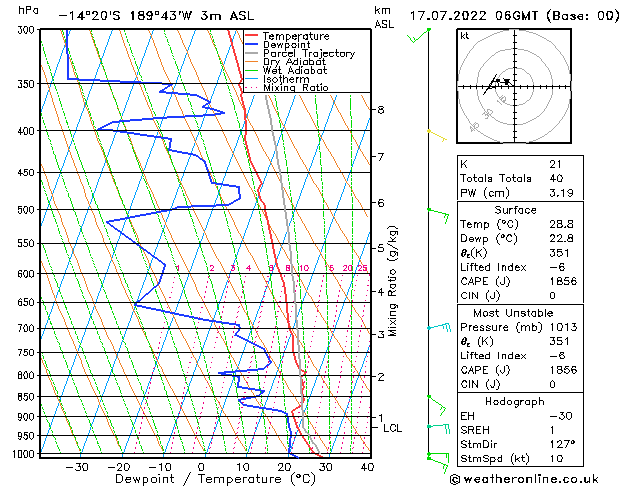Click the 'Hodograph' section header in table
Image resolution: width=629 pixels, height=486 pixels.
pyautogui.click(x=515, y=401)
